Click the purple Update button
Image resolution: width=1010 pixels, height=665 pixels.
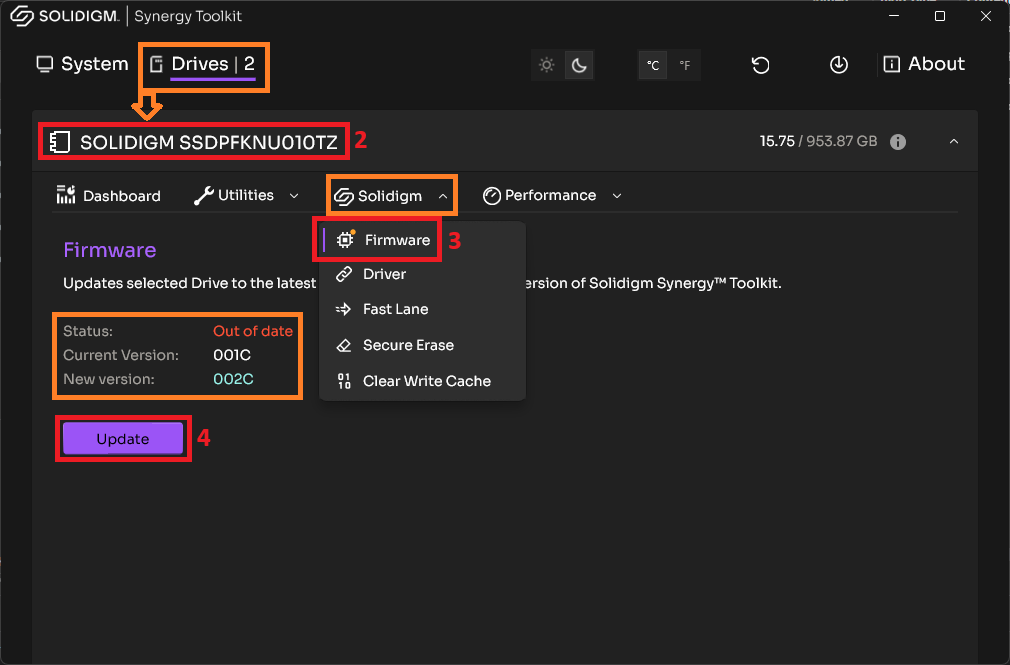pos(123,439)
